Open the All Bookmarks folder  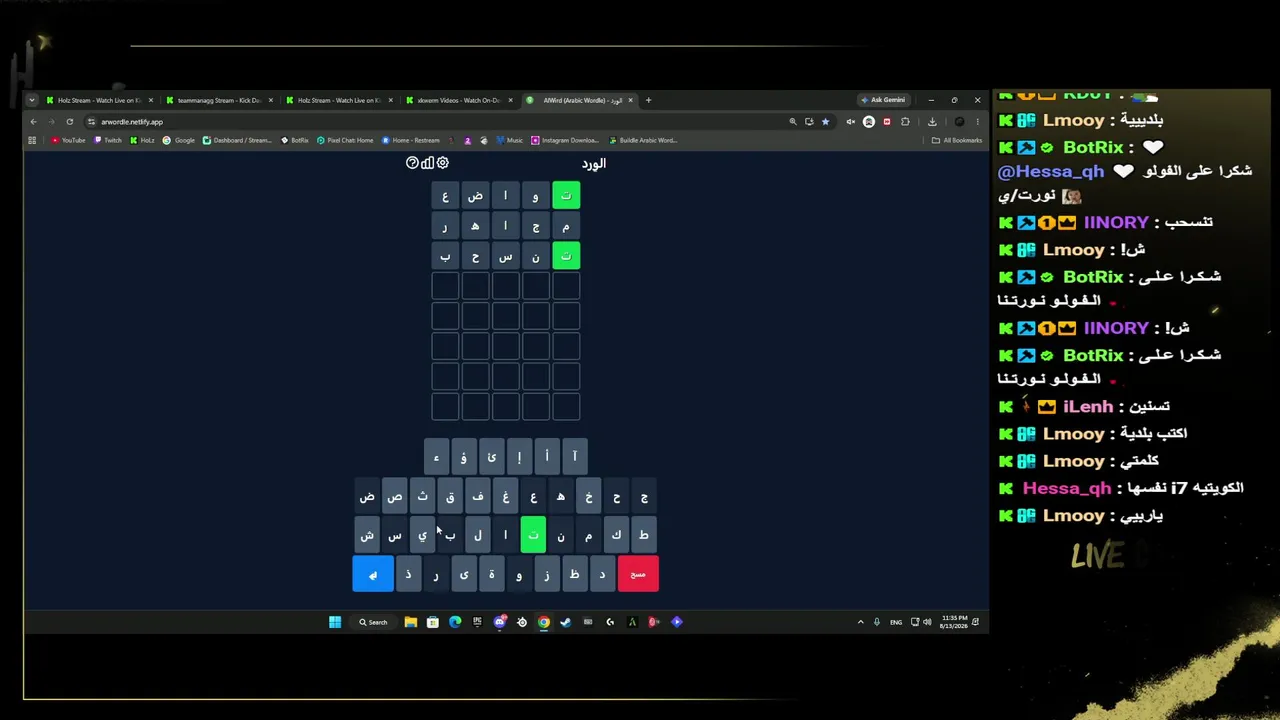tap(957, 140)
